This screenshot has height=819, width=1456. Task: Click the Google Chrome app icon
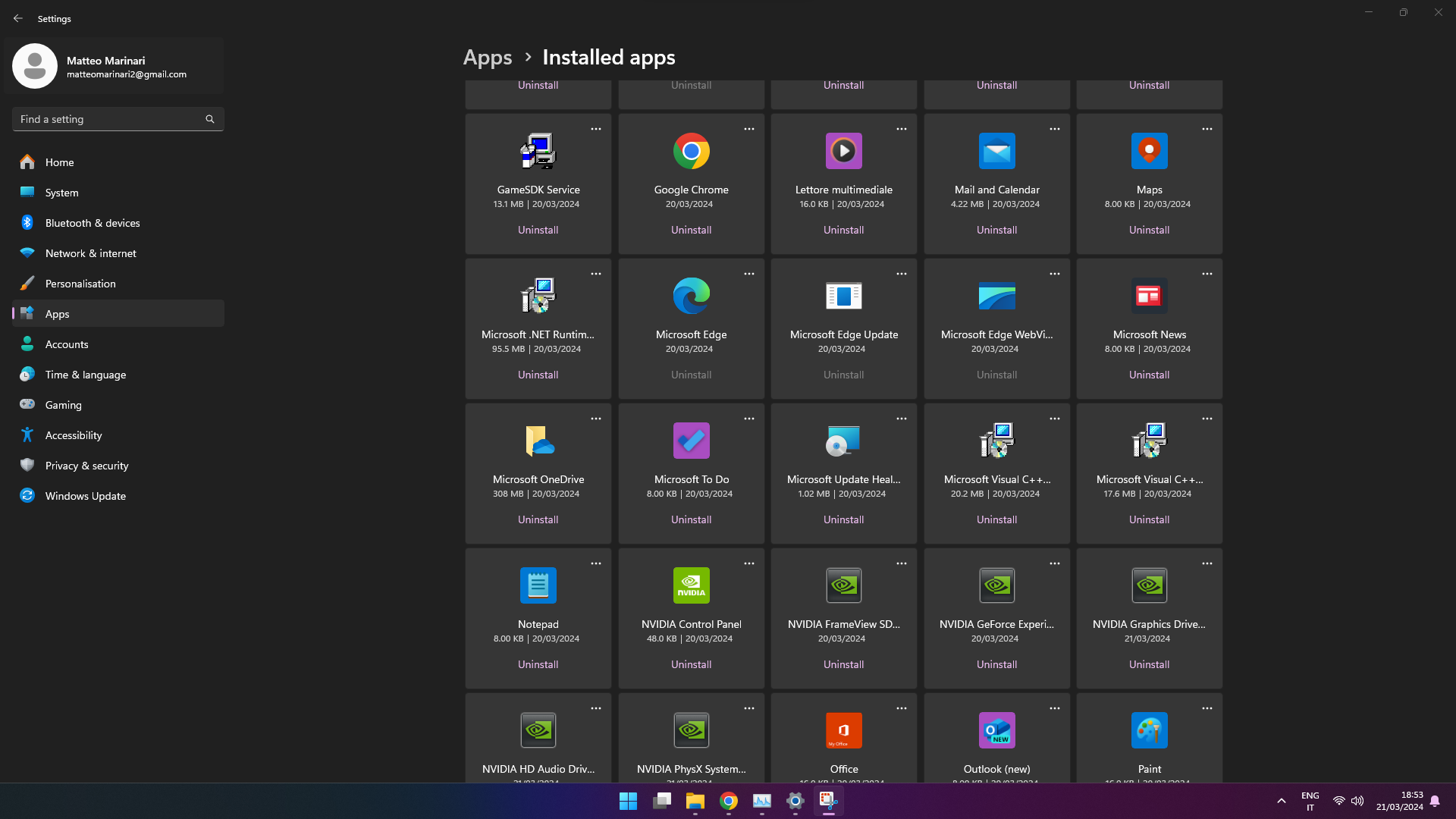pos(691,151)
